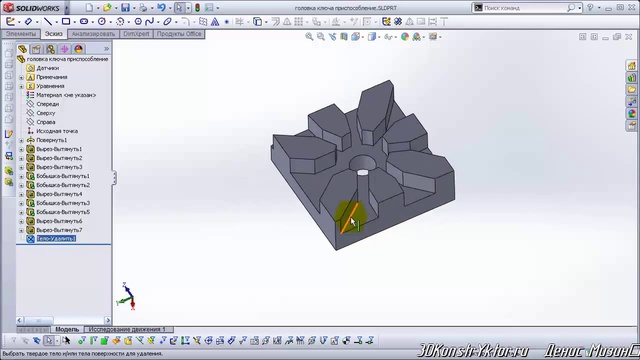Open the DimXpertManager tab icon
Screen dimensions: 640x360
pos(64,49)
